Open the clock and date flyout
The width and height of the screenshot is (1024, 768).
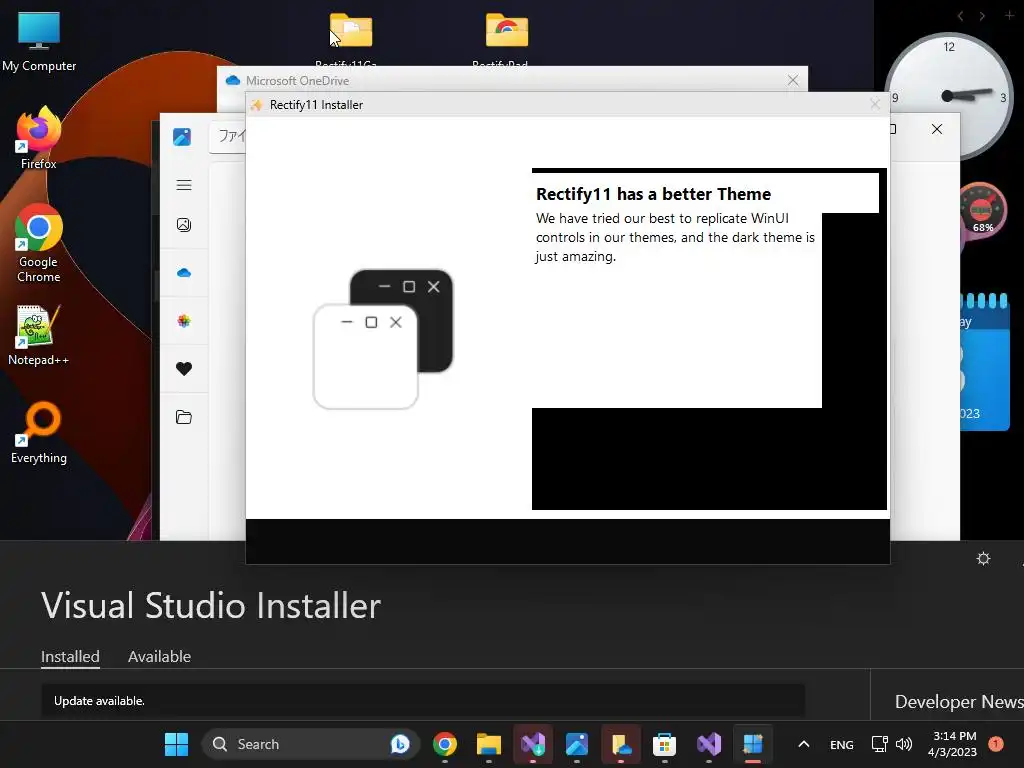pyautogui.click(x=953, y=744)
